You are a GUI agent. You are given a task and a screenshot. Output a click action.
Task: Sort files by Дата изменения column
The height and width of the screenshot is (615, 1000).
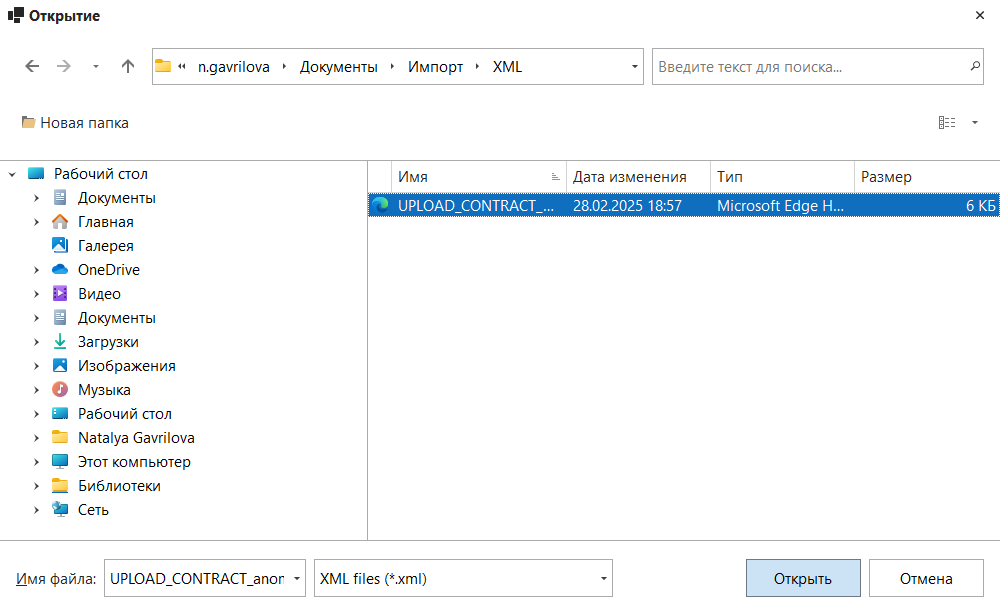tap(630, 177)
